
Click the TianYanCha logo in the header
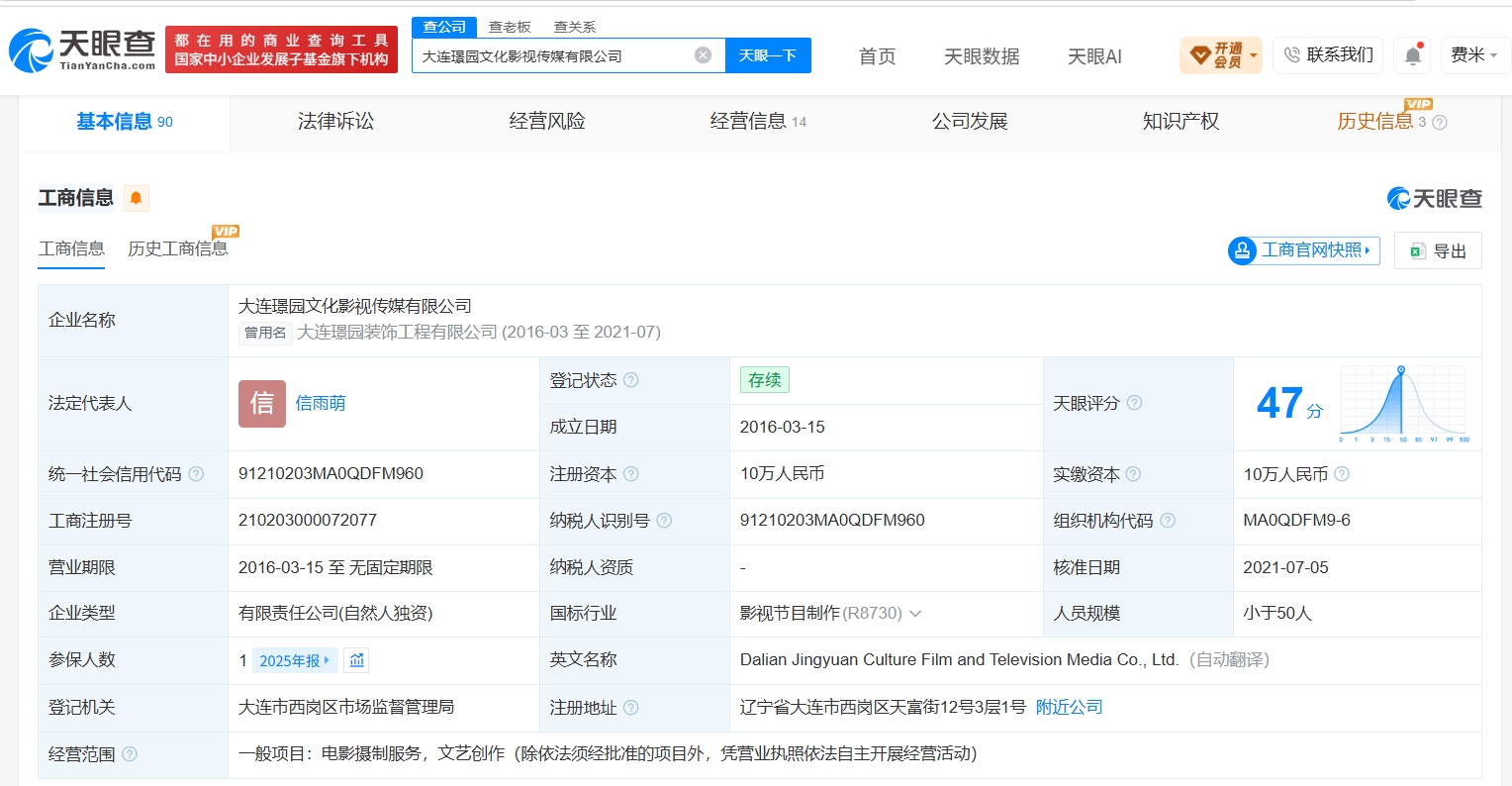[x=82, y=49]
